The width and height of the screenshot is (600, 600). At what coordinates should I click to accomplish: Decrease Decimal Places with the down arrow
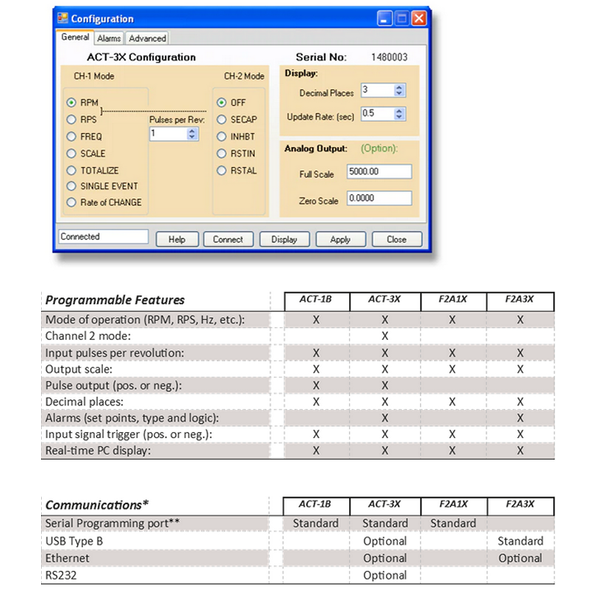tap(399, 93)
